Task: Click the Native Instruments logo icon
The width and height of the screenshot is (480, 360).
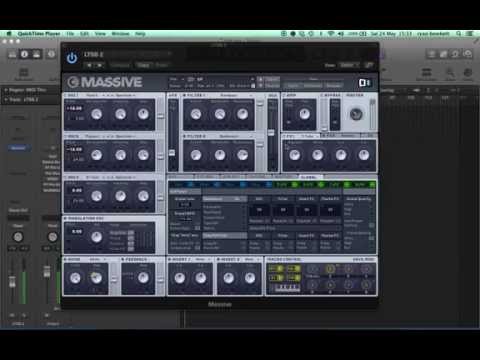Action: pyautogui.click(x=364, y=83)
